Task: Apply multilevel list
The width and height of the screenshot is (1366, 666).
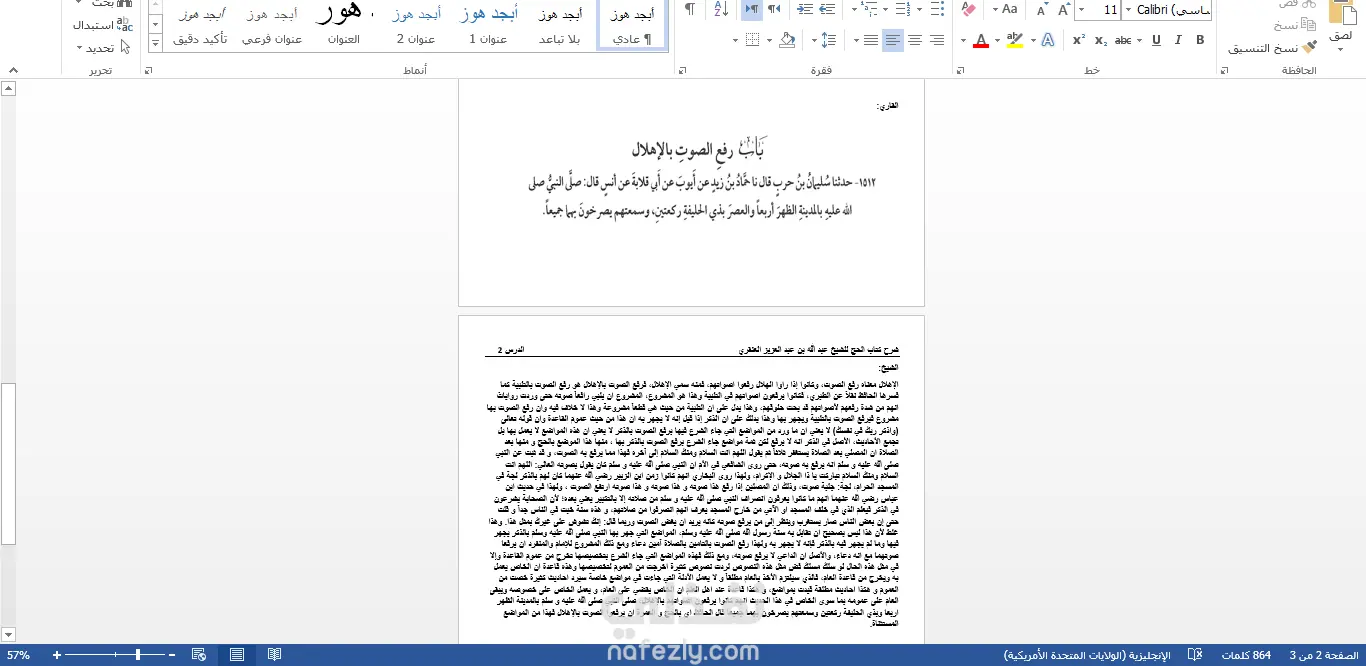Action: point(869,10)
